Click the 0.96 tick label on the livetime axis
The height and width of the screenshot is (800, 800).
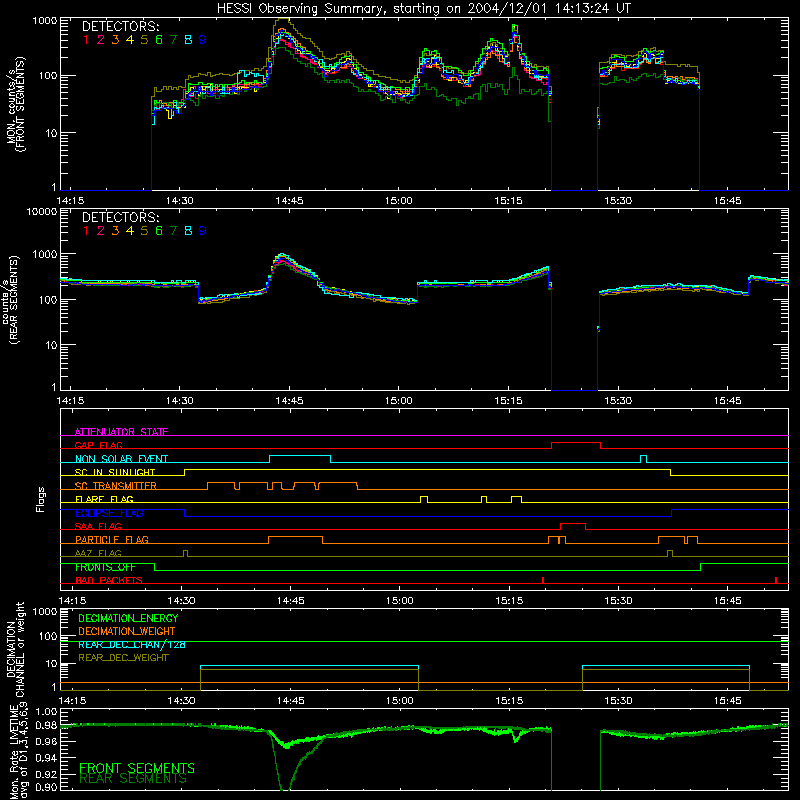[x=46, y=741]
